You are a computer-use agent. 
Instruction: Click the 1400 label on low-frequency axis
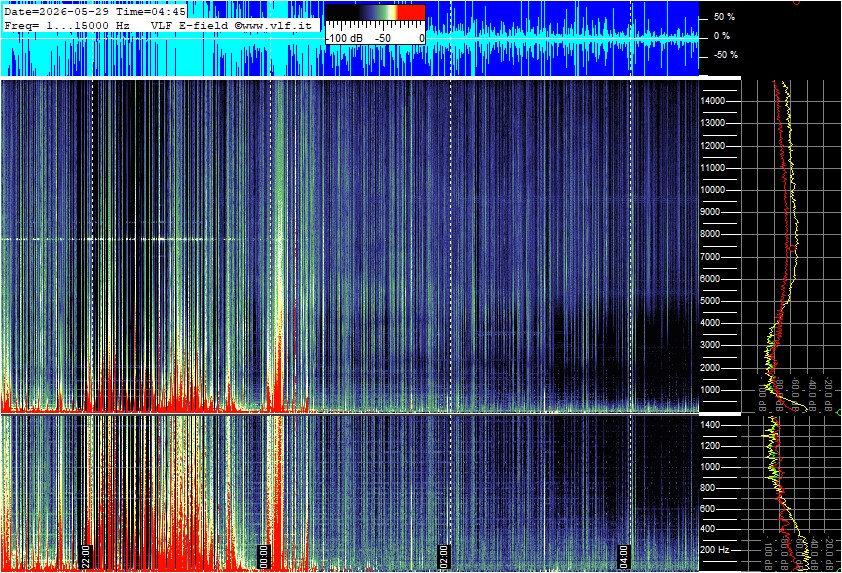pyautogui.click(x=709, y=425)
